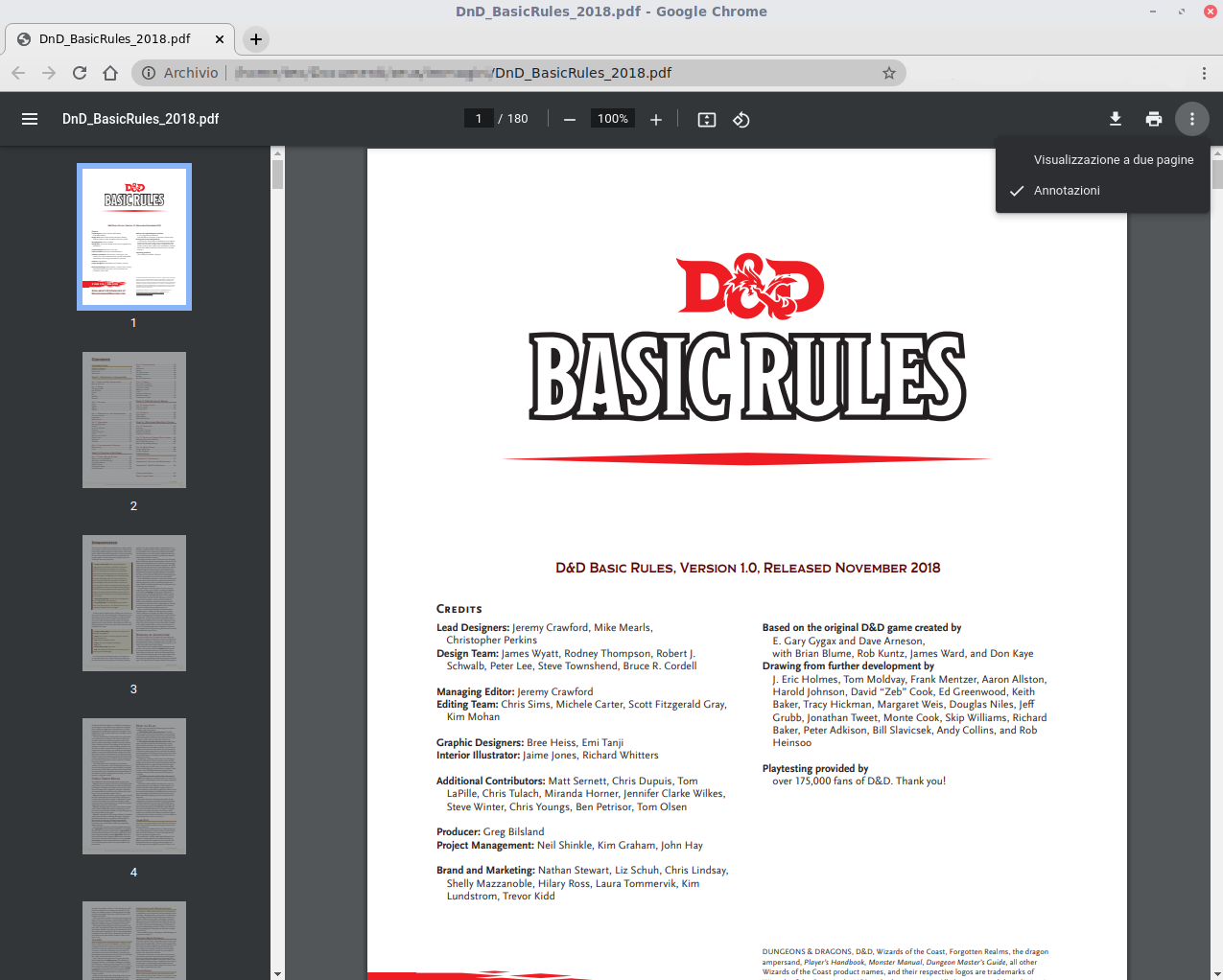Click the 'Design Team:' label
Viewport: 1223px width, 980px height.
coord(467,654)
